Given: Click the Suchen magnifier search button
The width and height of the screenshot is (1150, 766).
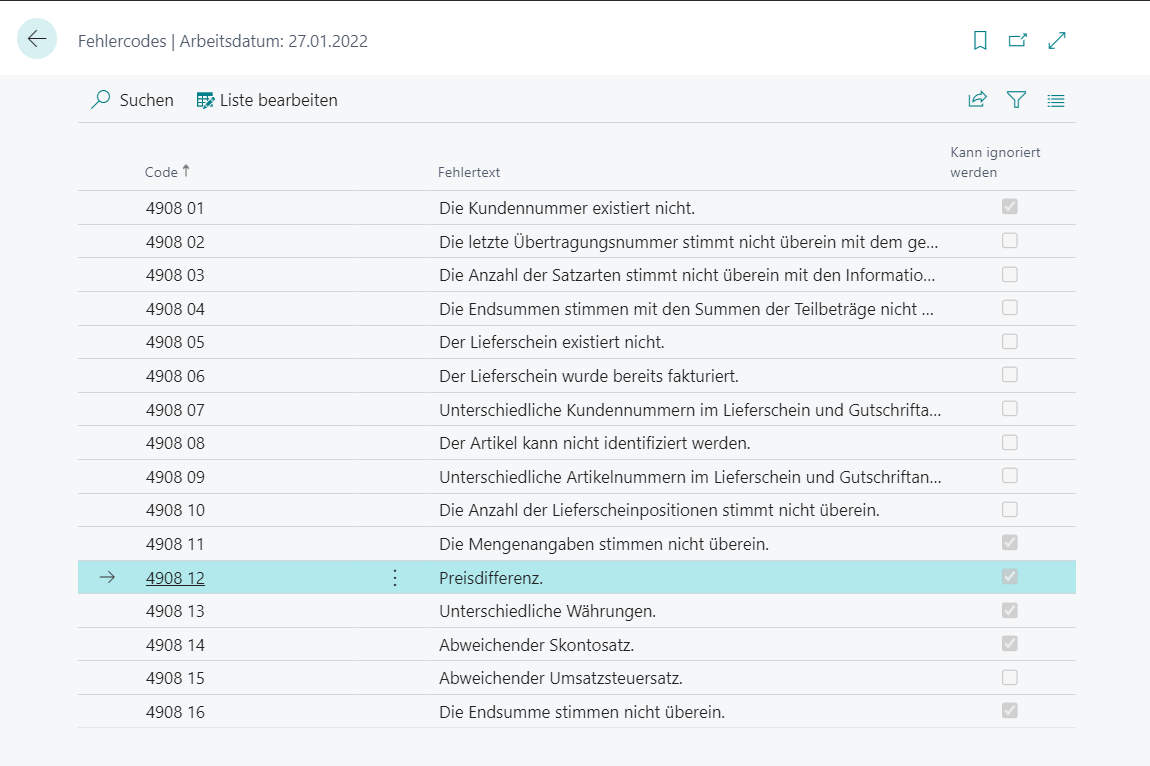Looking at the screenshot, I should pos(132,100).
